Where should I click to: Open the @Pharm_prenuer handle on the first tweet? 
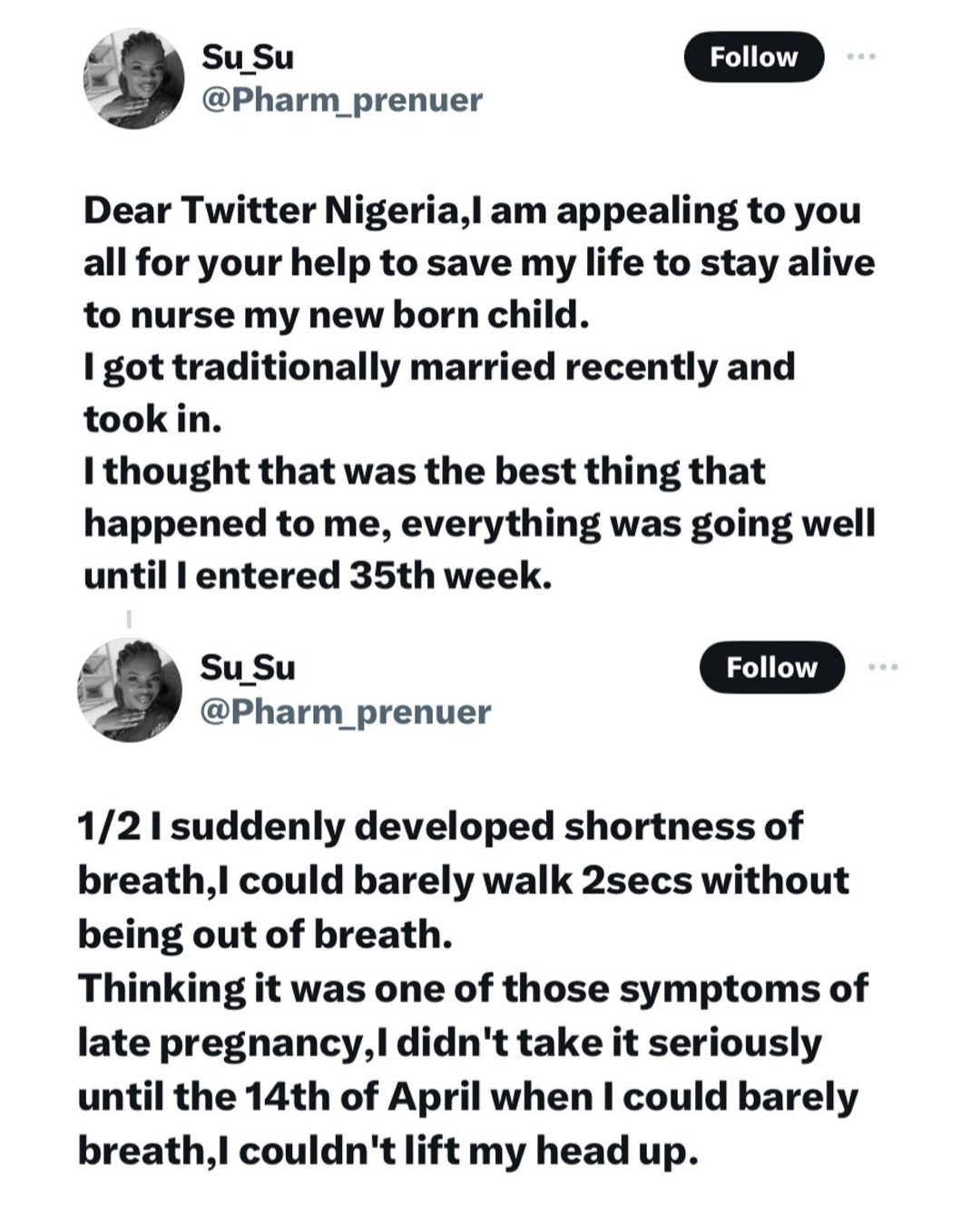(342, 100)
